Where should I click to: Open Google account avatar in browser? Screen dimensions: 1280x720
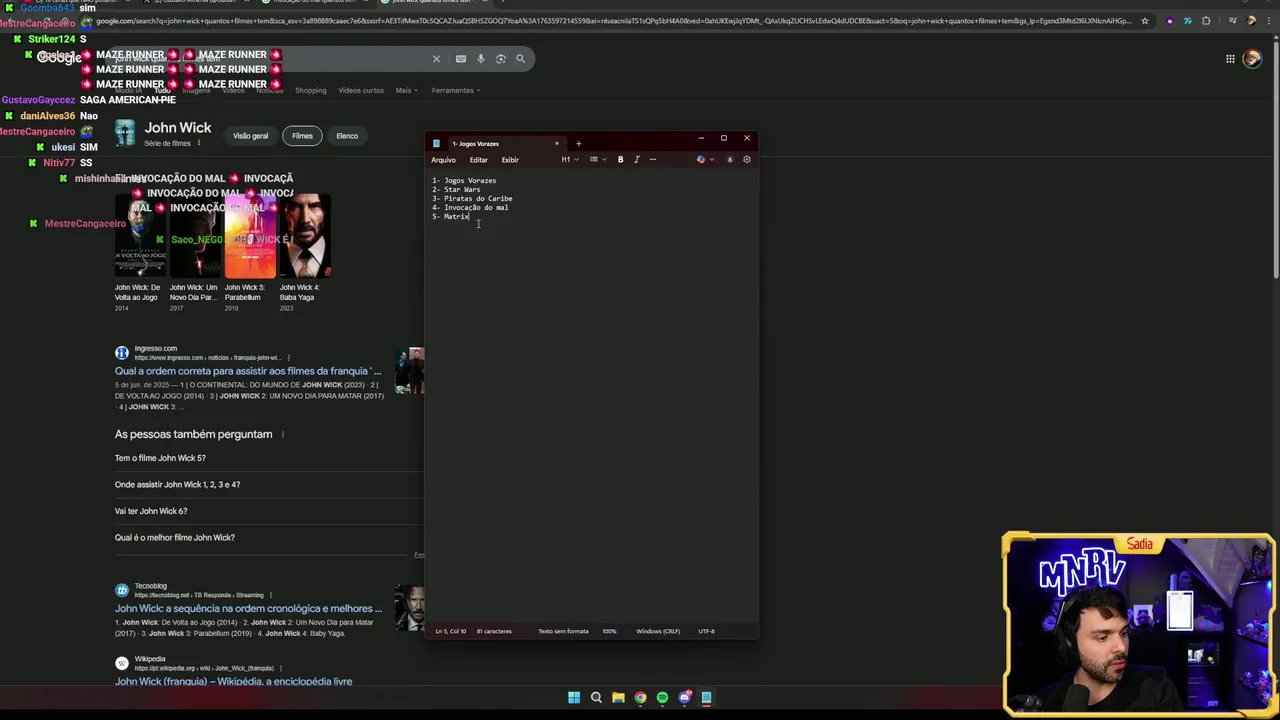pyautogui.click(x=1252, y=59)
